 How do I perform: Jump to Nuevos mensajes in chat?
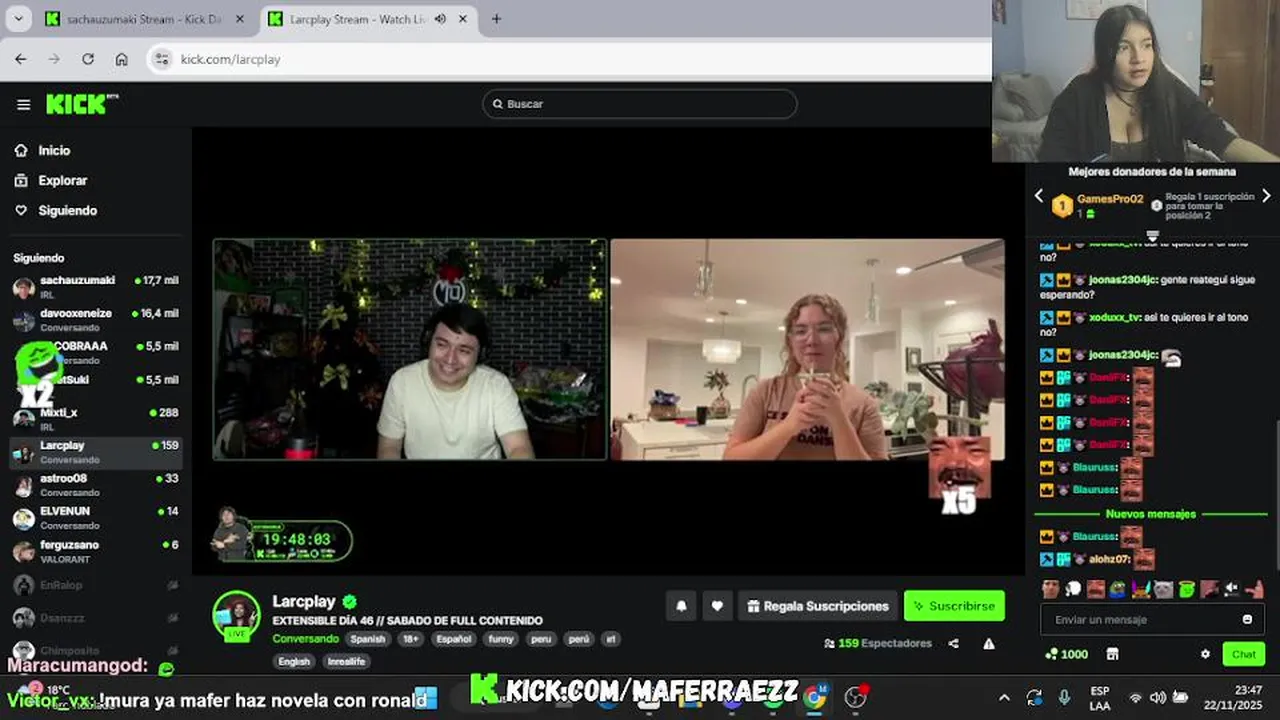click(1151, 514)
